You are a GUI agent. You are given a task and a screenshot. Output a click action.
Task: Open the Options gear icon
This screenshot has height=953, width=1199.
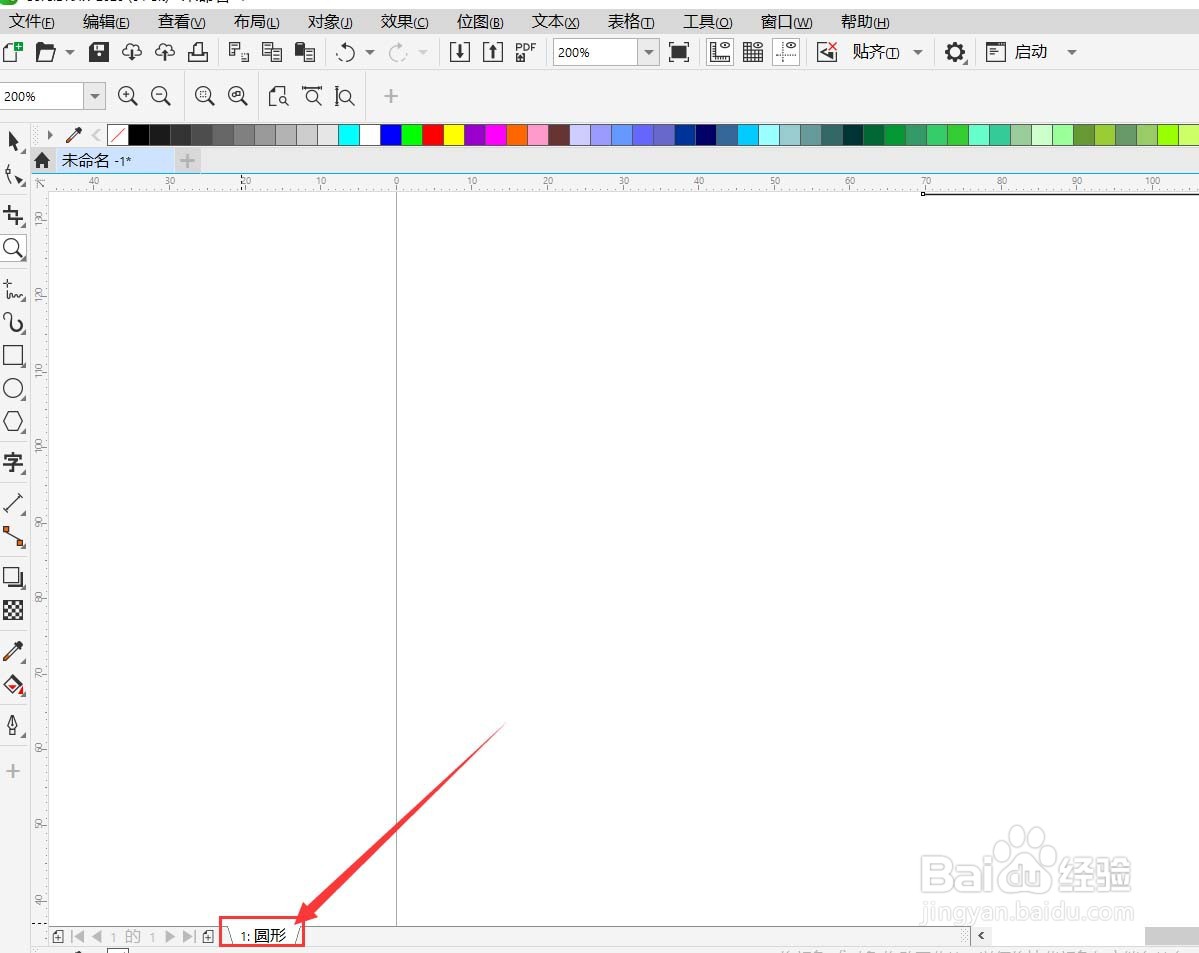pyautogui.click(x=955, y=52)
